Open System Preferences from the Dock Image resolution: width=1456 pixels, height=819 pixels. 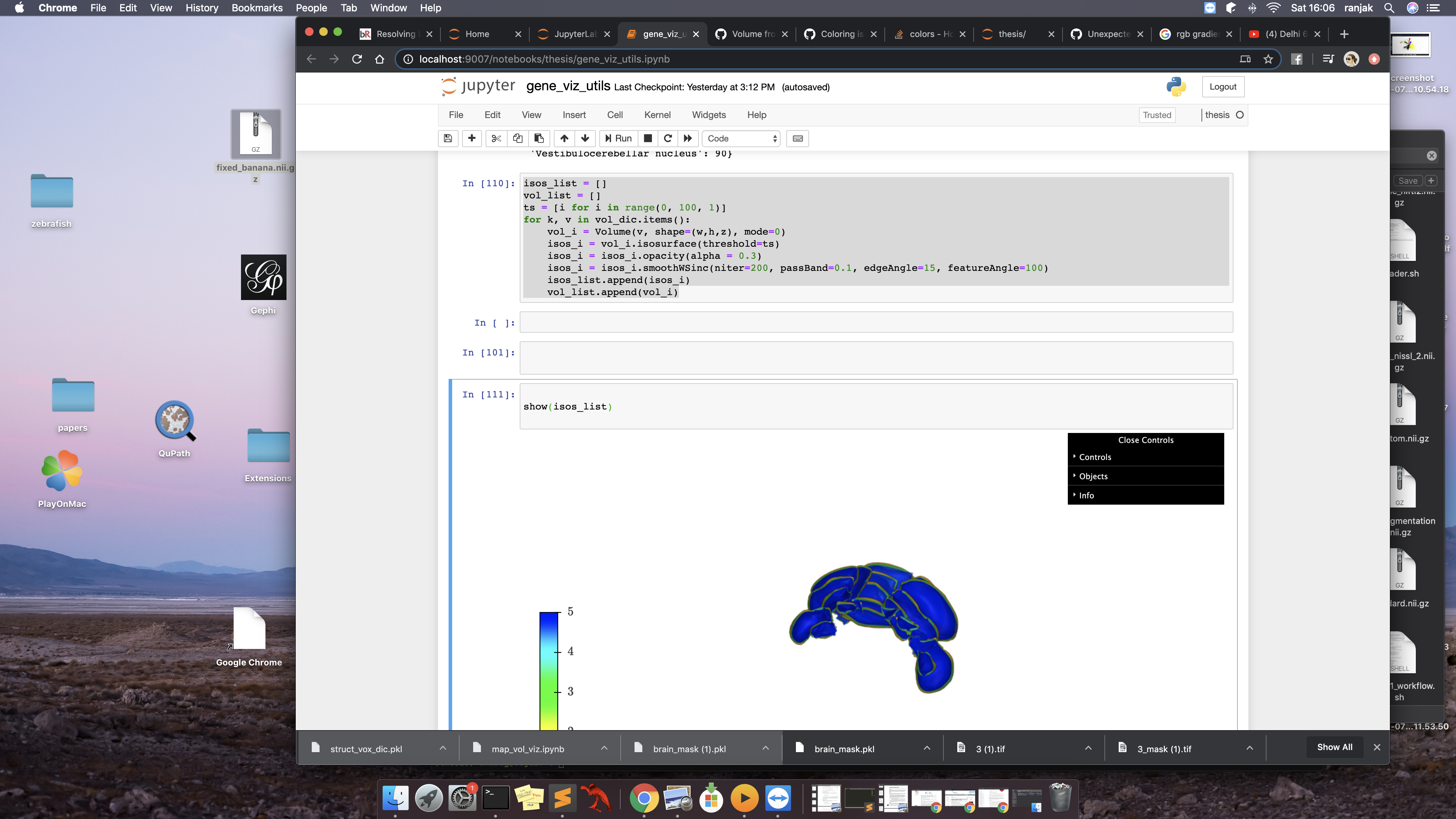(462, 798)
